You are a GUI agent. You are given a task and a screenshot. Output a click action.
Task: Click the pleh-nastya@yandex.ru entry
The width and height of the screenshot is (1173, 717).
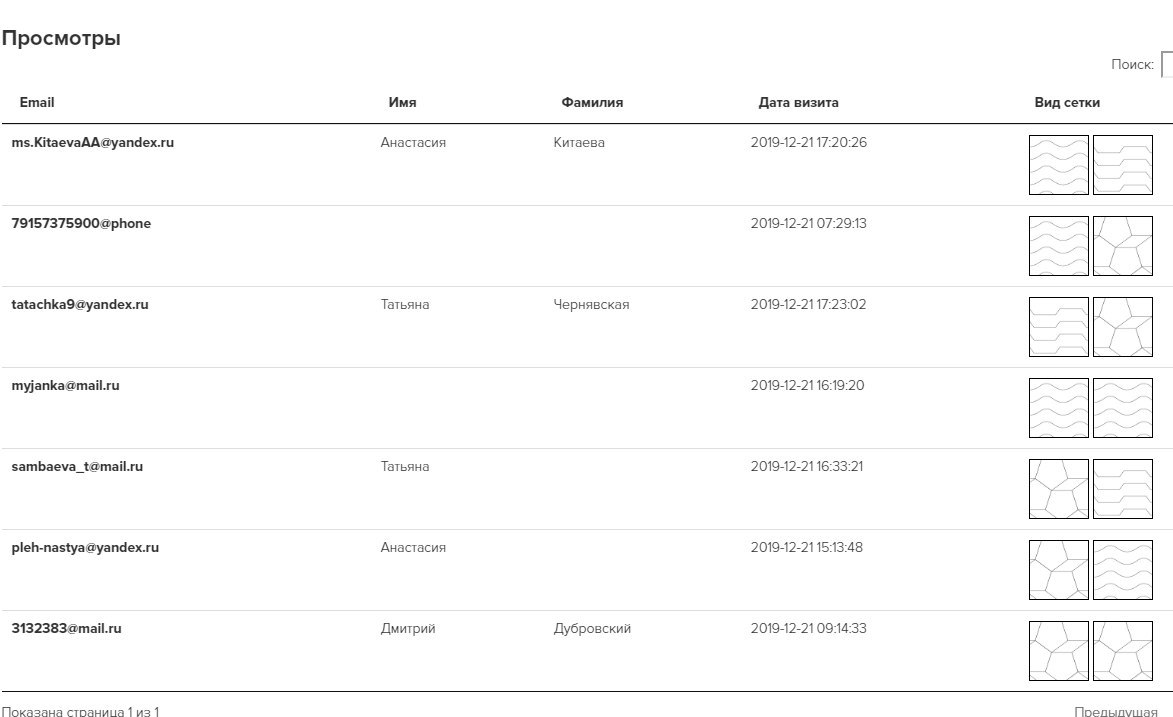pyautogui.click(x=85, y=547)
